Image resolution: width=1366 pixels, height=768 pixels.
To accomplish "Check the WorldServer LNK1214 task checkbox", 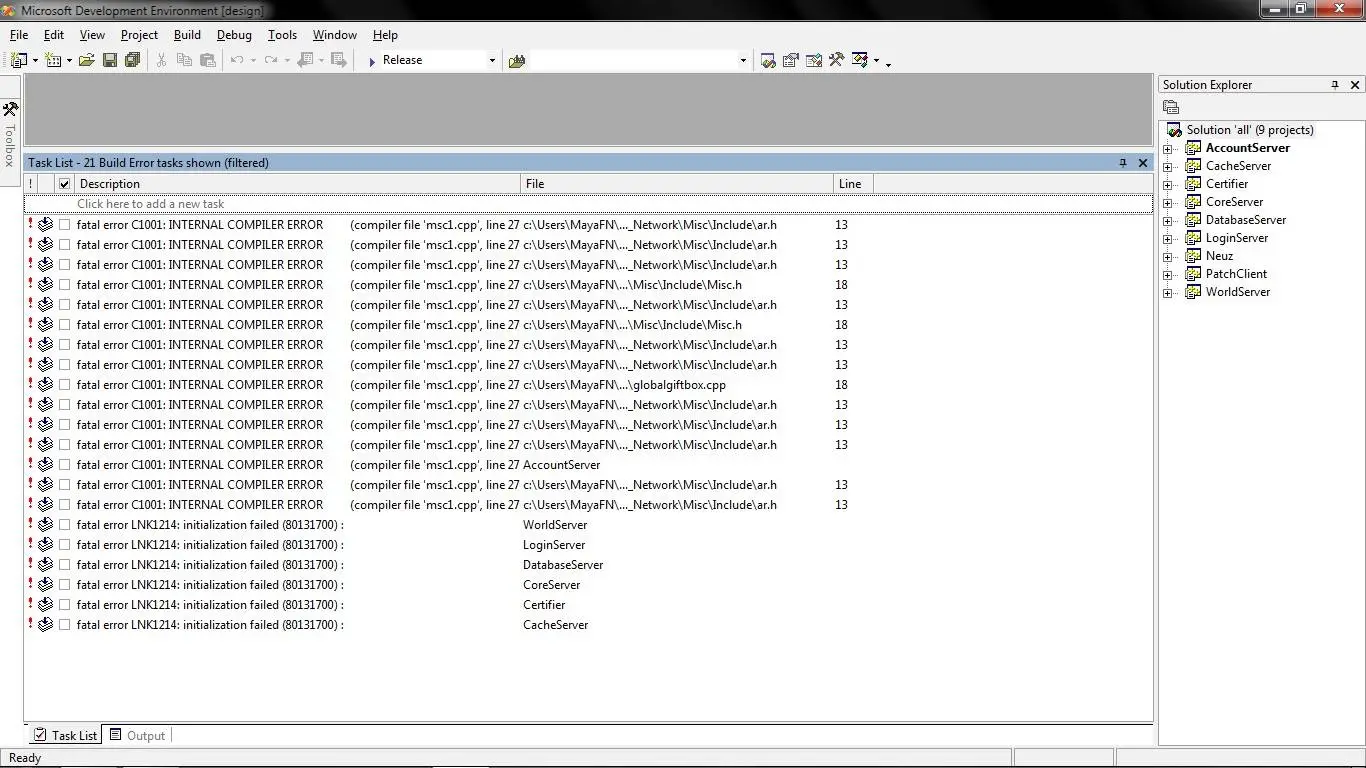I will pos(65,525).
